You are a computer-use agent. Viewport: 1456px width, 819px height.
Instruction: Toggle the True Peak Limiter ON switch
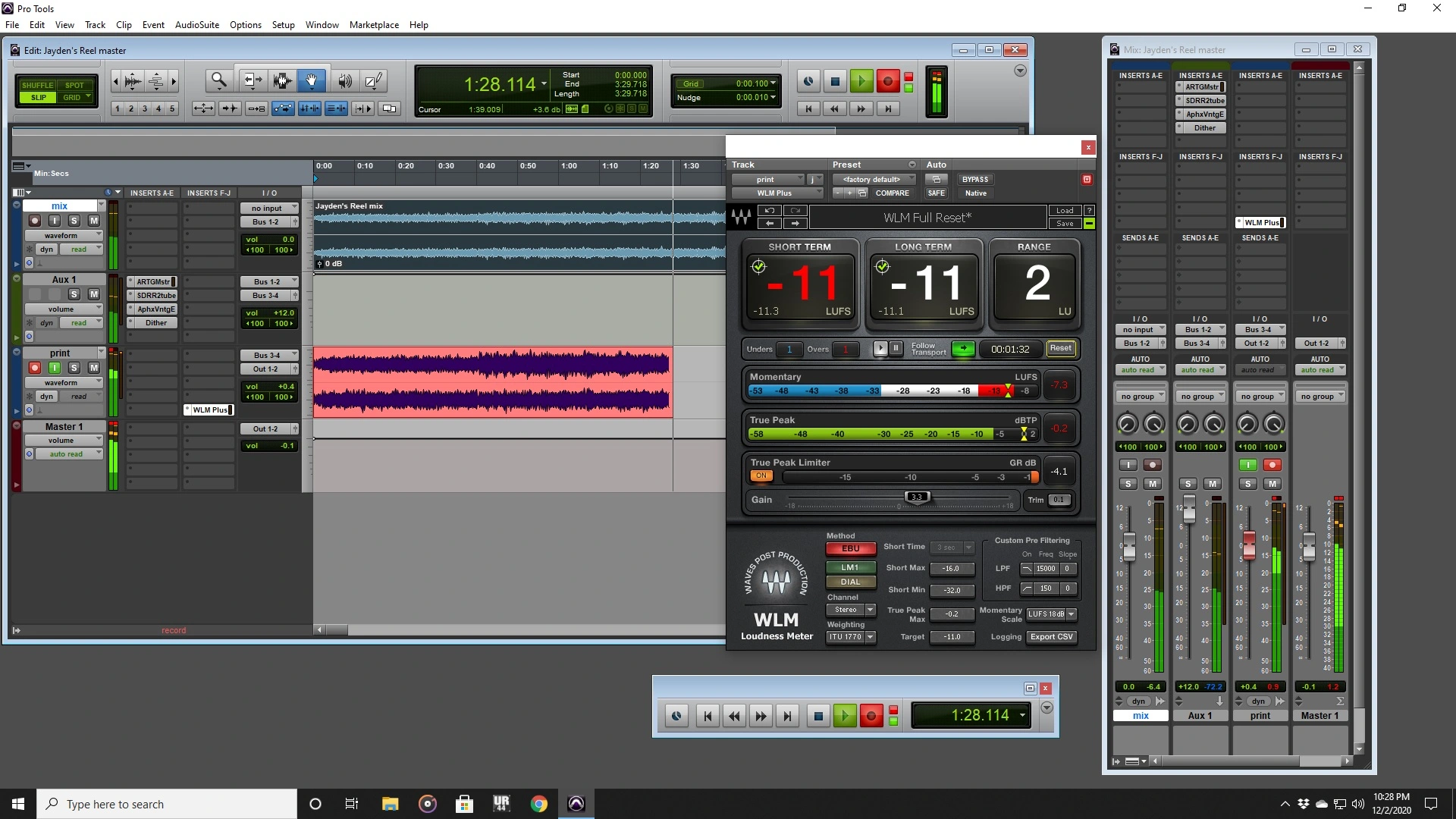coord(761,476)
